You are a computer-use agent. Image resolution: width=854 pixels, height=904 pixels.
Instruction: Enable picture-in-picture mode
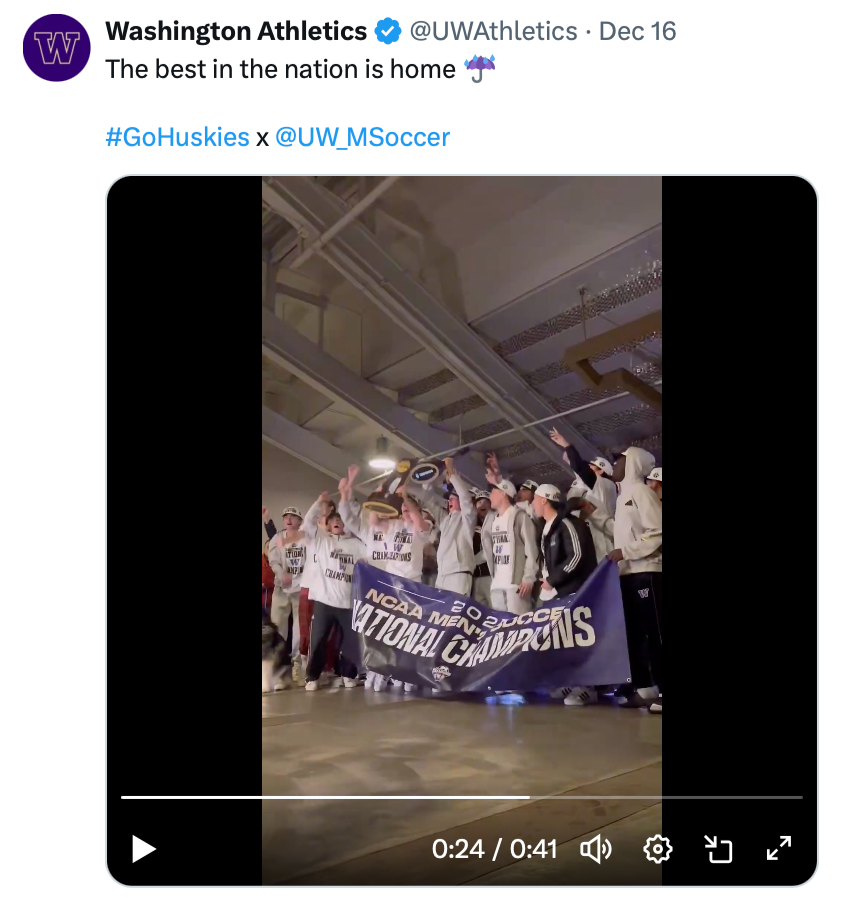(x=718, y=849)
